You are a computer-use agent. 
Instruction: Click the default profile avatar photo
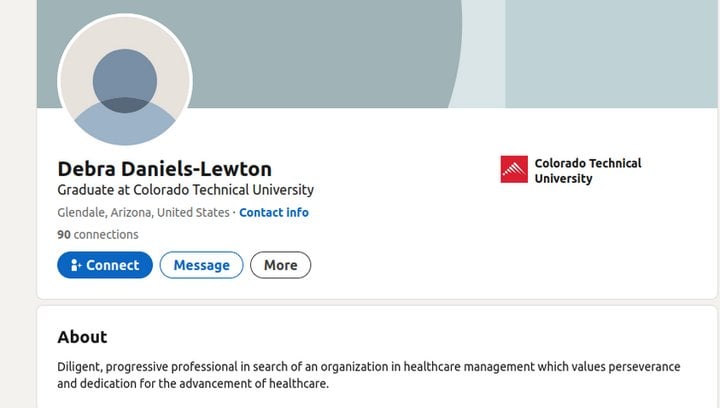(125, 81)
